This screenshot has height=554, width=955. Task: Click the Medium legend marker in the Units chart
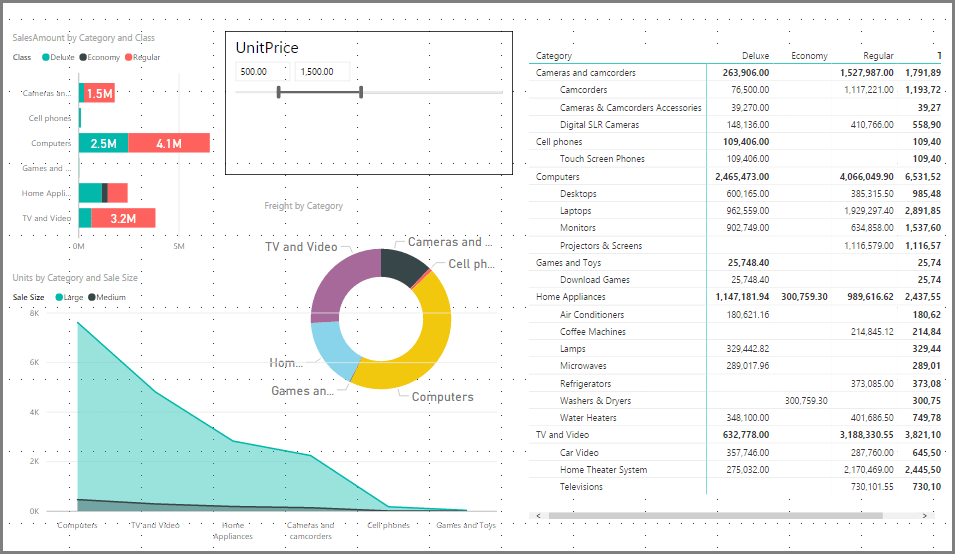[x=92, y=297]
